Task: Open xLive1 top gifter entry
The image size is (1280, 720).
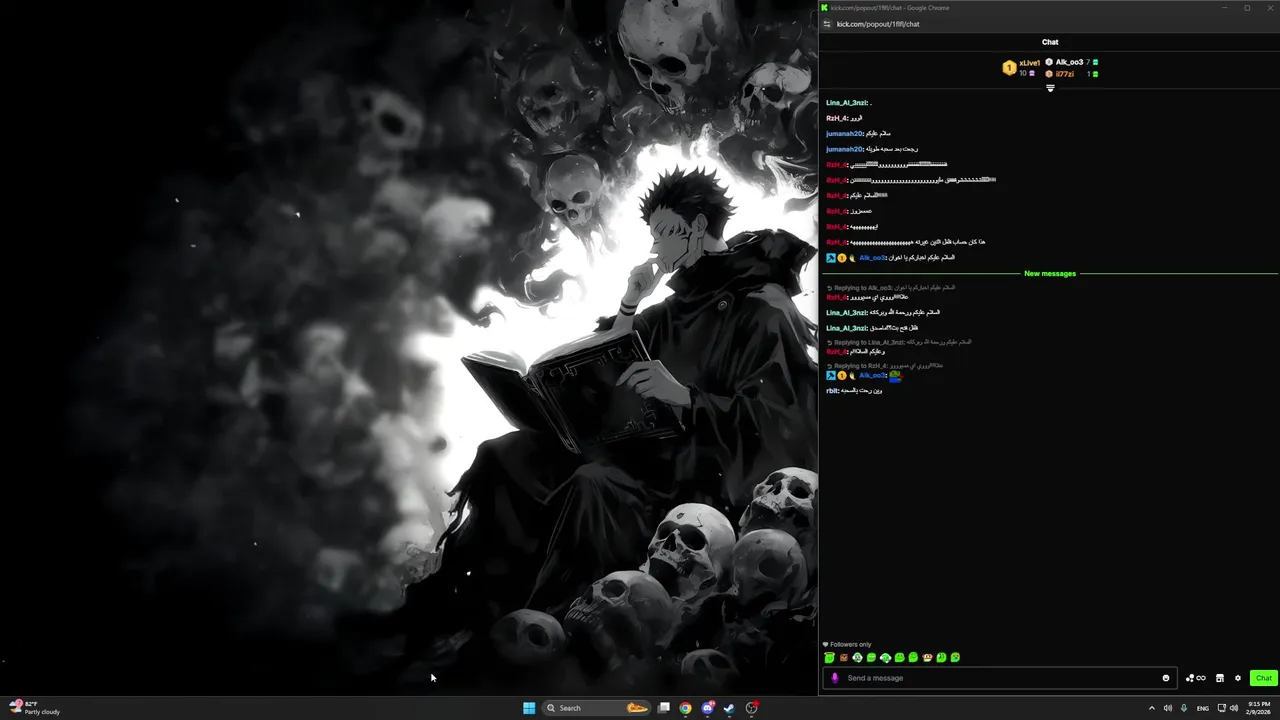Action: (1029, 63)
